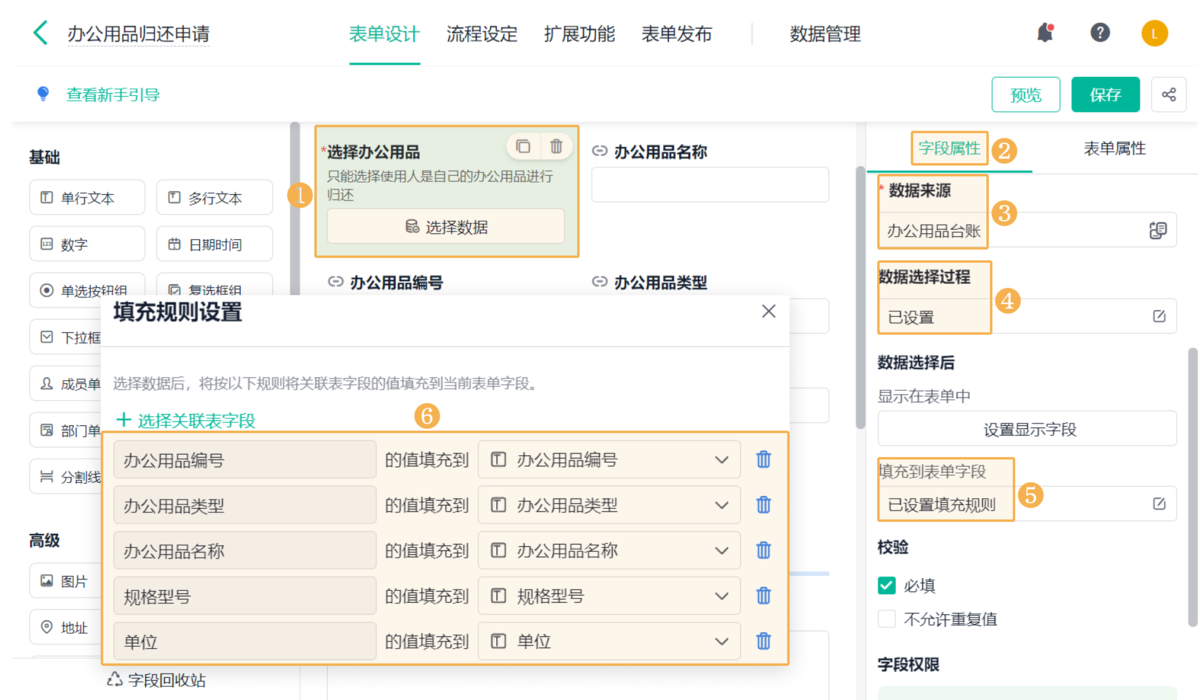Close the 填充规则设置 dialog
Viewport: 1200px width, 700px height.
tap(768, 312)
